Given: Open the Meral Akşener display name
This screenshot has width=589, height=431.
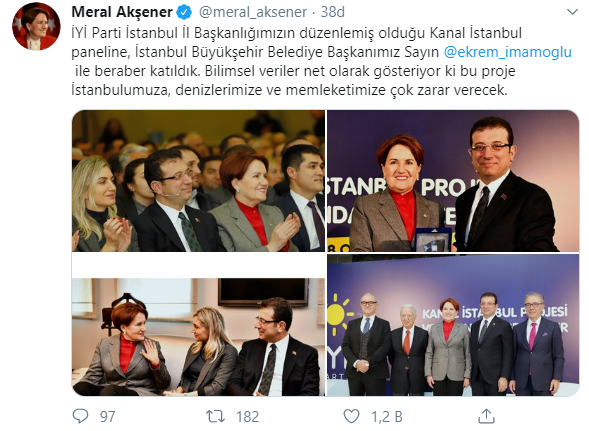Looking at the screenshot, I should [x=122, y=12].
